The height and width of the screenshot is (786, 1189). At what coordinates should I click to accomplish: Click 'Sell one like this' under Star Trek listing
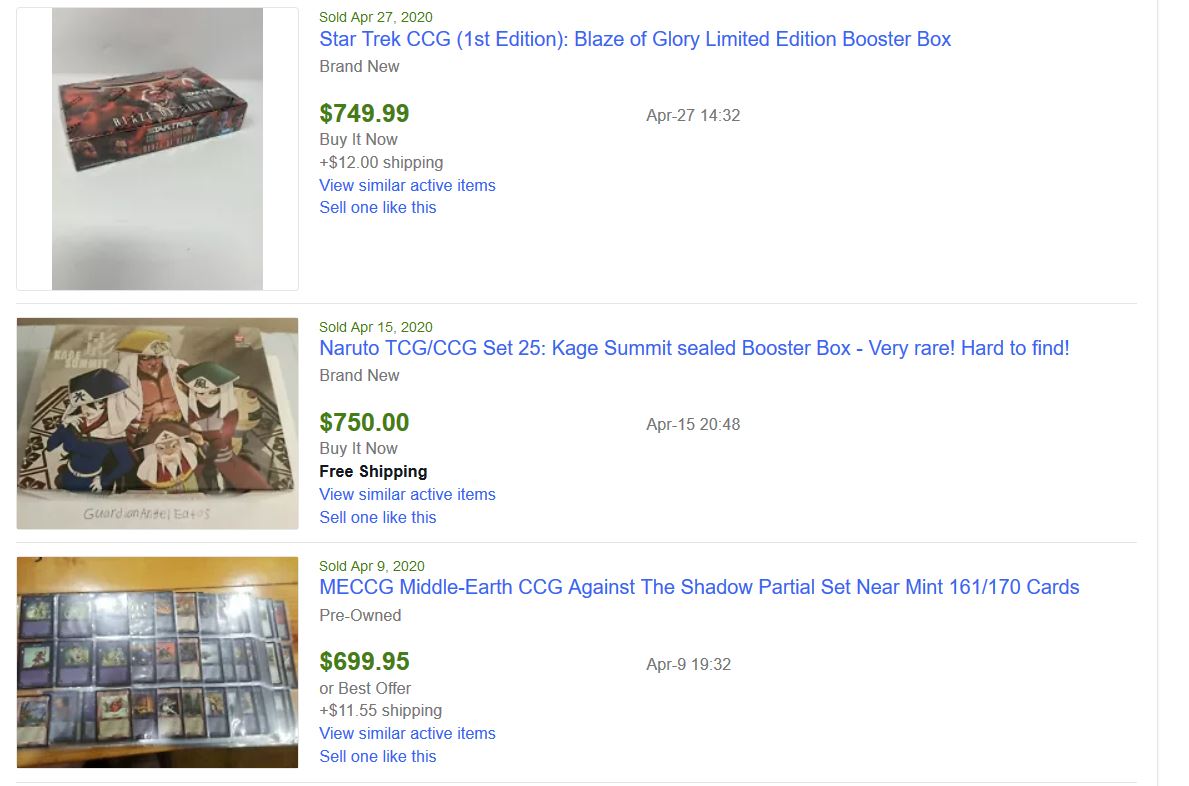378,208
